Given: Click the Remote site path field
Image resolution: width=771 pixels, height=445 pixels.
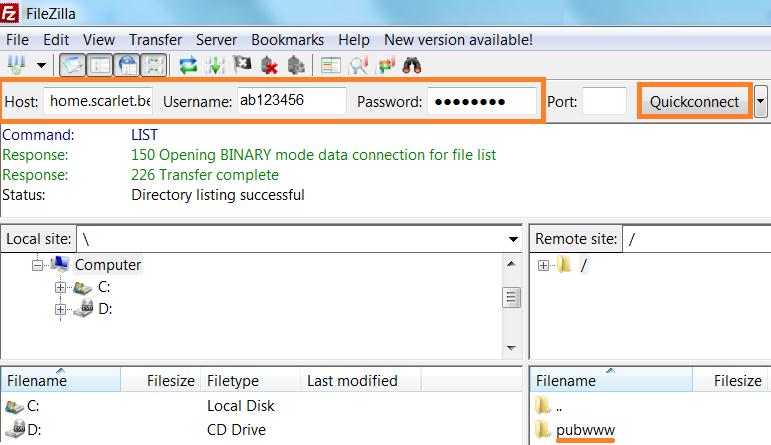Looking at the screenshot, I should [x=697, y=239].
